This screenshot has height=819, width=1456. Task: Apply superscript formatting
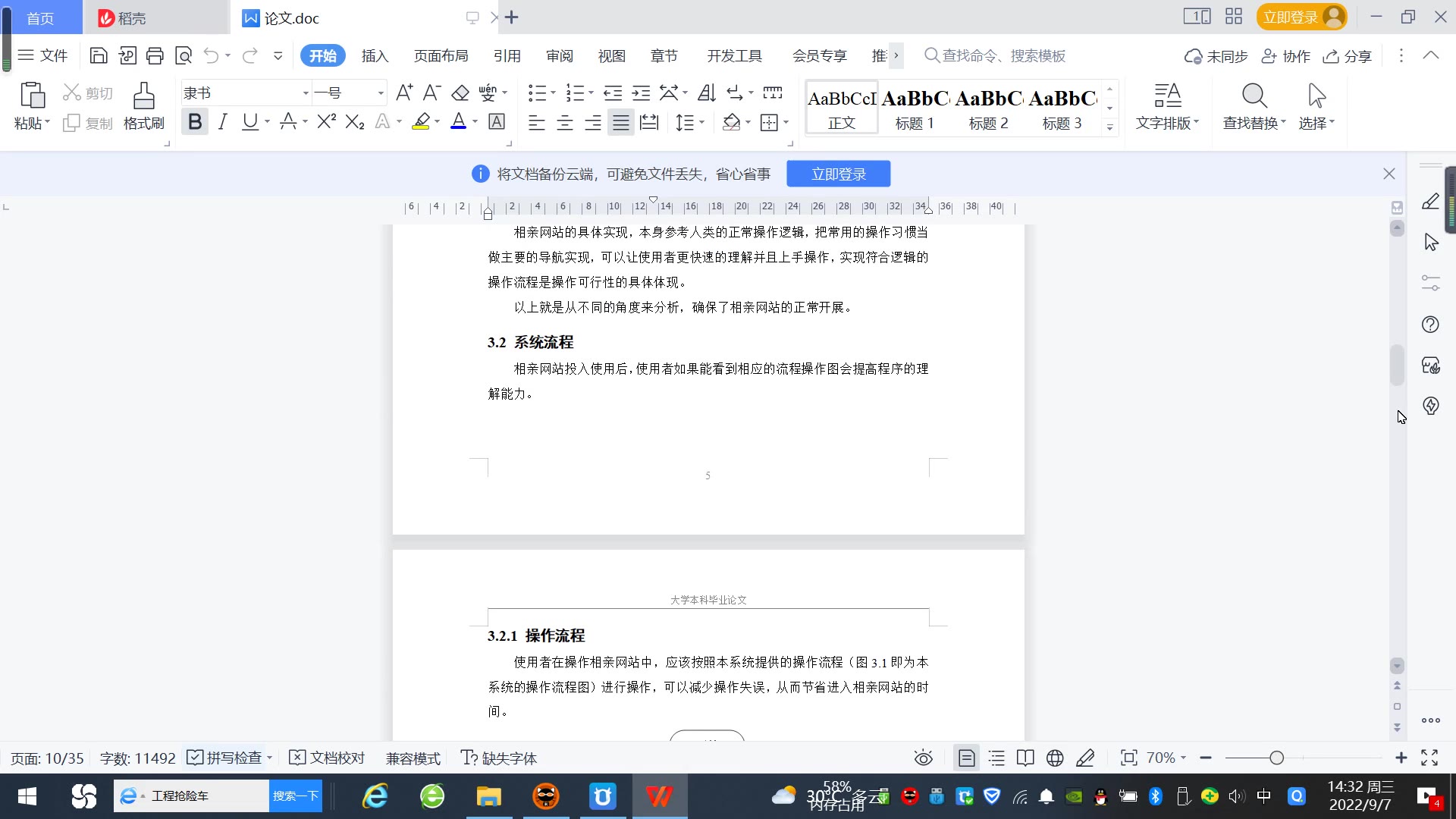click(326, 122)
